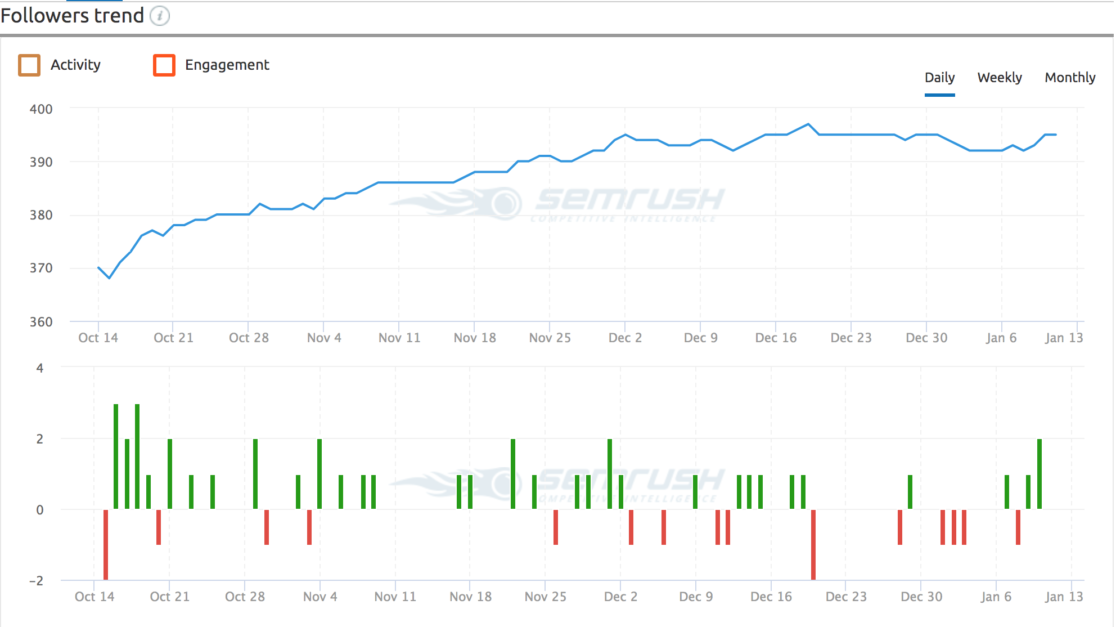Click the first green bar reaching value 3
This screenshot has height=627, width=1116.
116,457
